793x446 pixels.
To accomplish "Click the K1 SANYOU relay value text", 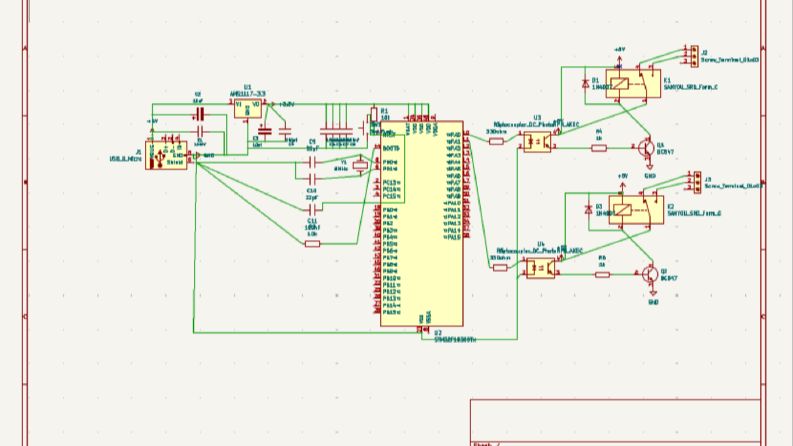I will 690,87.
